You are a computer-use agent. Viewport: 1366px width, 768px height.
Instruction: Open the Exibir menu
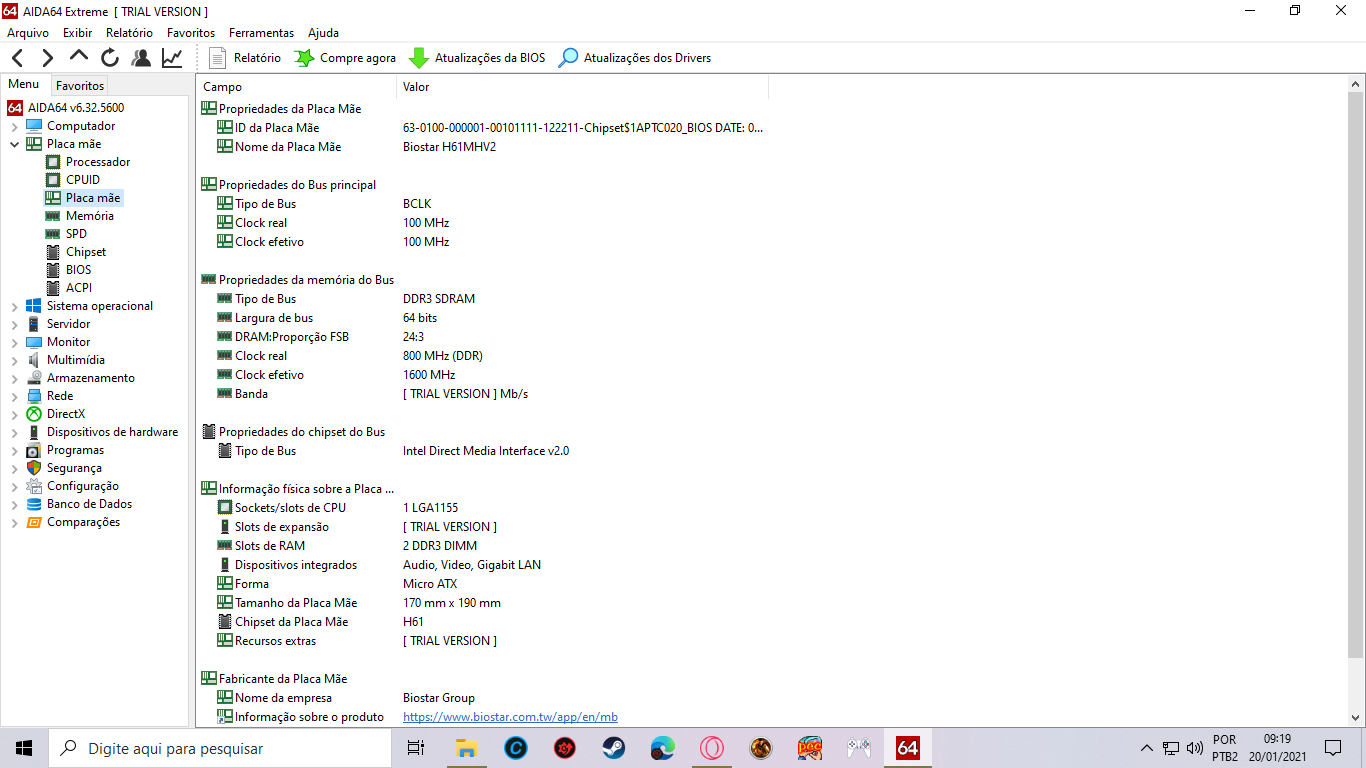click(x=77, y=33)
